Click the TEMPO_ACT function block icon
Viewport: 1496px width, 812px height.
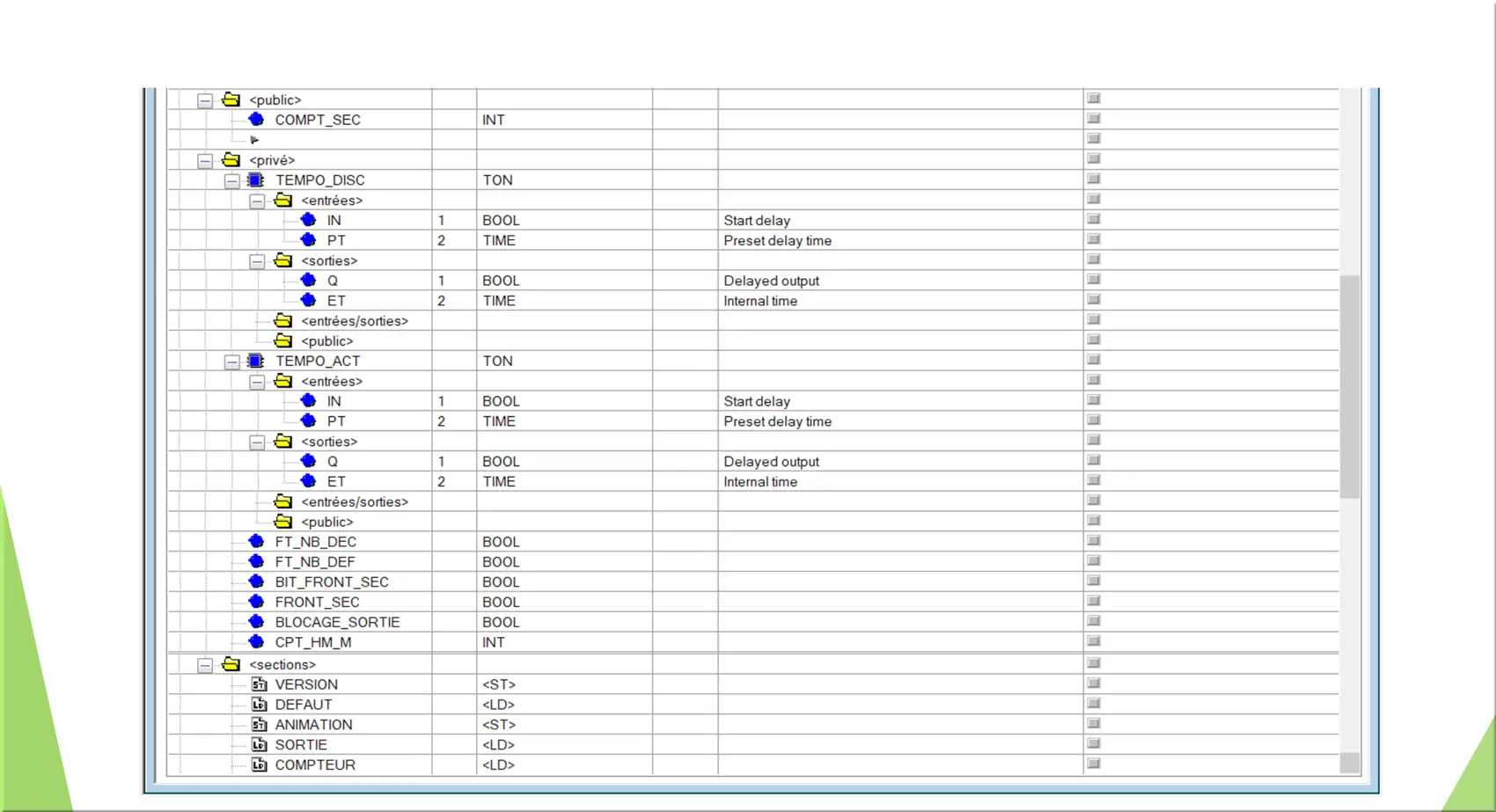click(255, 361)
